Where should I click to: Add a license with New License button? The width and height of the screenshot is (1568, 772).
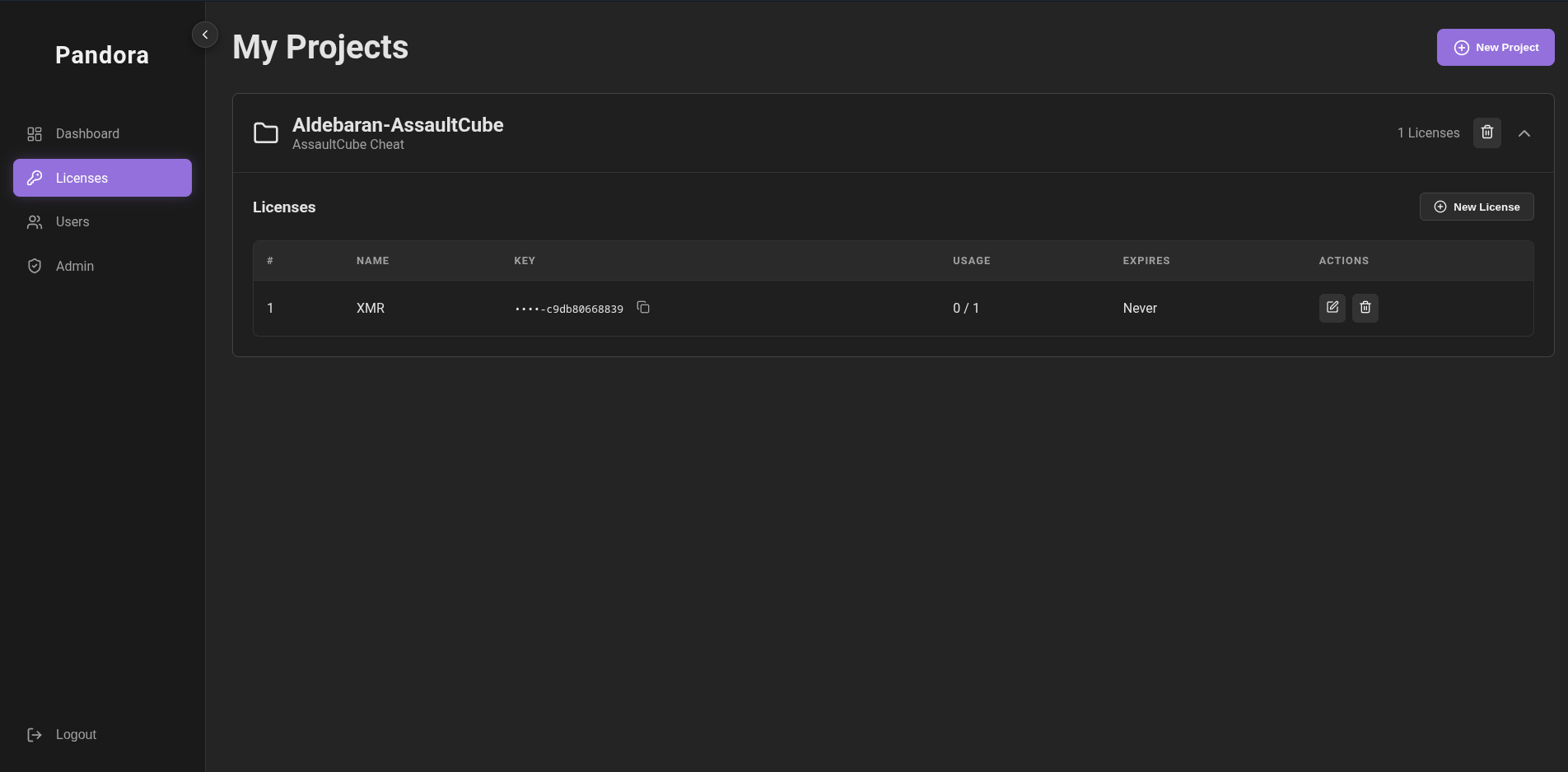coord(1477,207)
